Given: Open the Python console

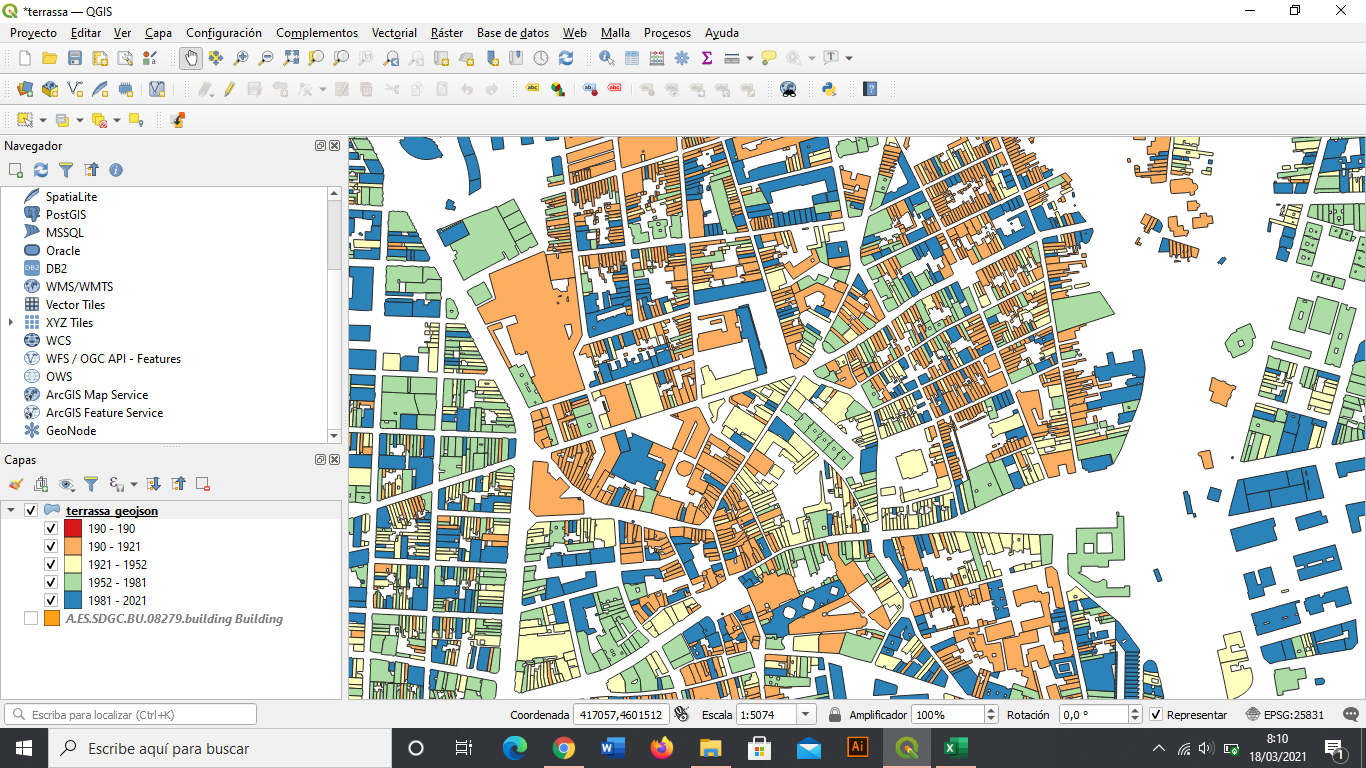Looking at the screenshot, I should pyautogui.click(x=829, y=89).
